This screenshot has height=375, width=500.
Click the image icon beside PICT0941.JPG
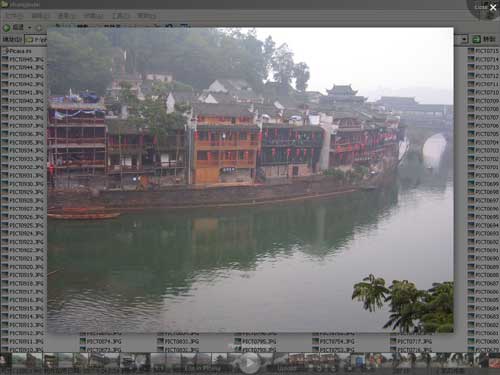(x=5, y=92)
